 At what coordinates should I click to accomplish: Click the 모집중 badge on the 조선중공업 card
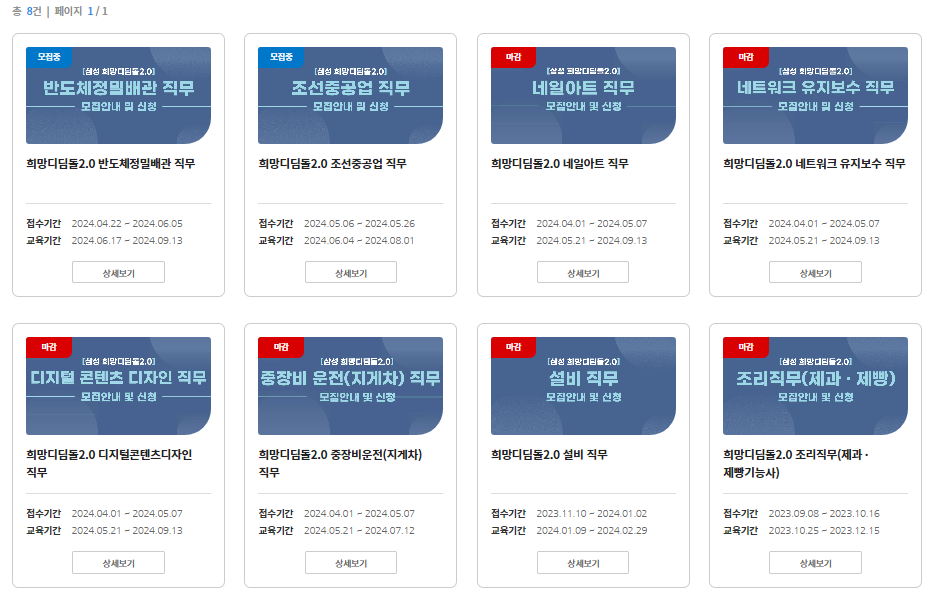[x=279, y=57]
